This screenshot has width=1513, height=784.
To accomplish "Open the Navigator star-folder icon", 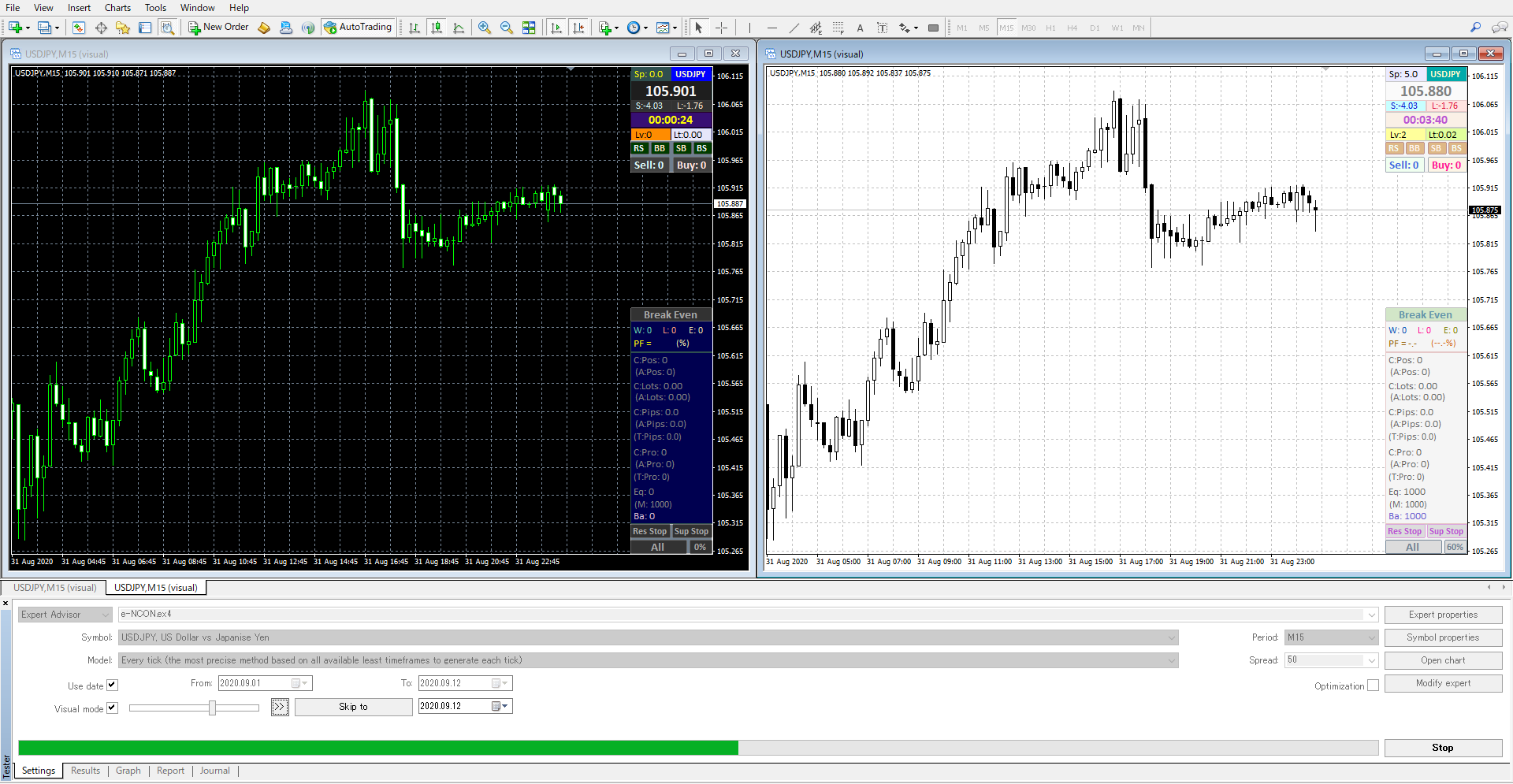I will [x=123, y=28].
